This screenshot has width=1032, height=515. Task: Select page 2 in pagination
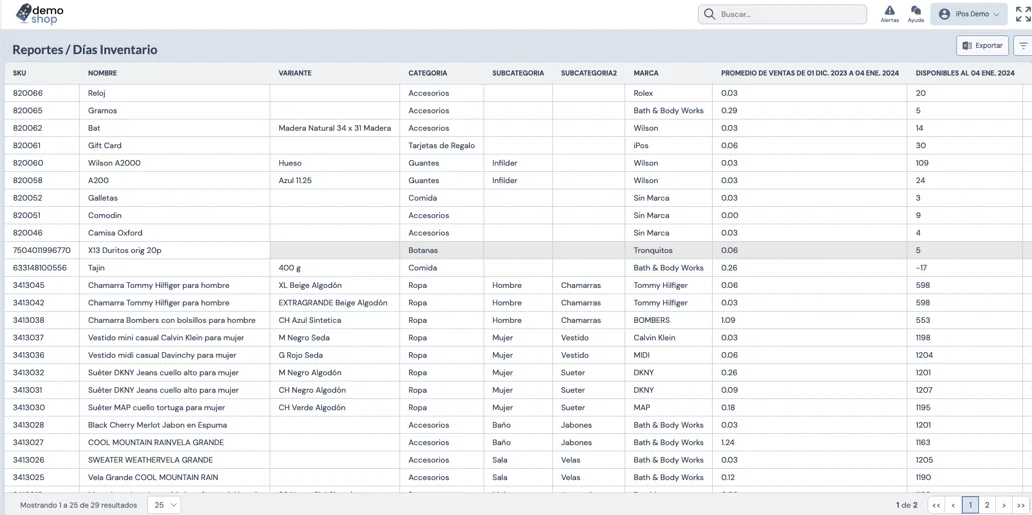987,505
